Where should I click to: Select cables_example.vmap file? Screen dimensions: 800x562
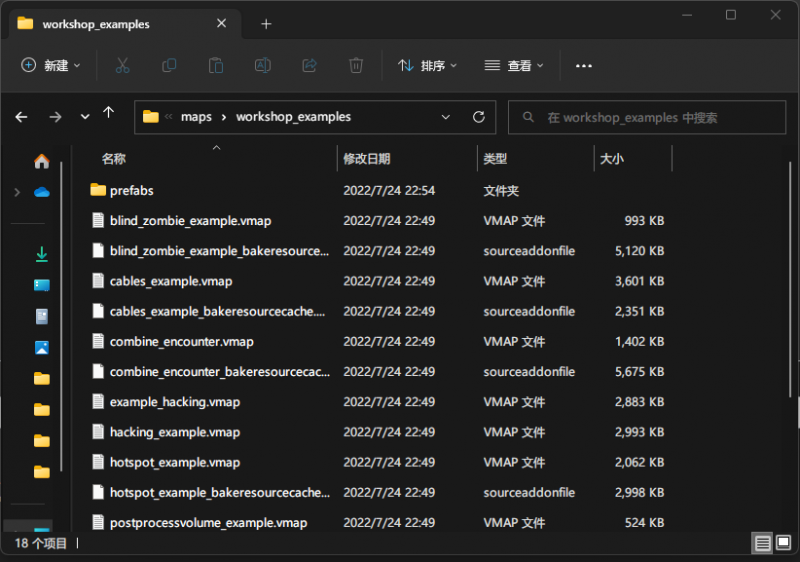(x=171, y=281)
